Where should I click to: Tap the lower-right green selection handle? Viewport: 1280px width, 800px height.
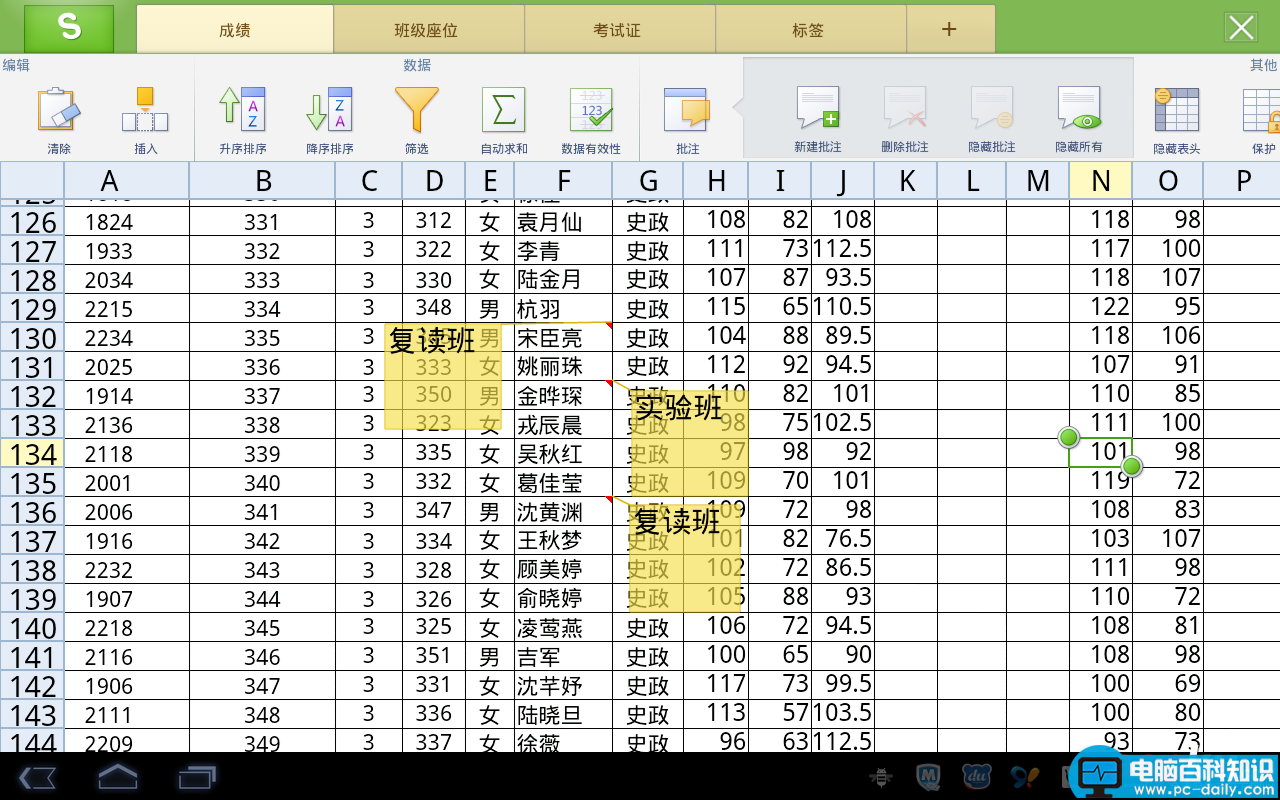[x=1132, y=466]
